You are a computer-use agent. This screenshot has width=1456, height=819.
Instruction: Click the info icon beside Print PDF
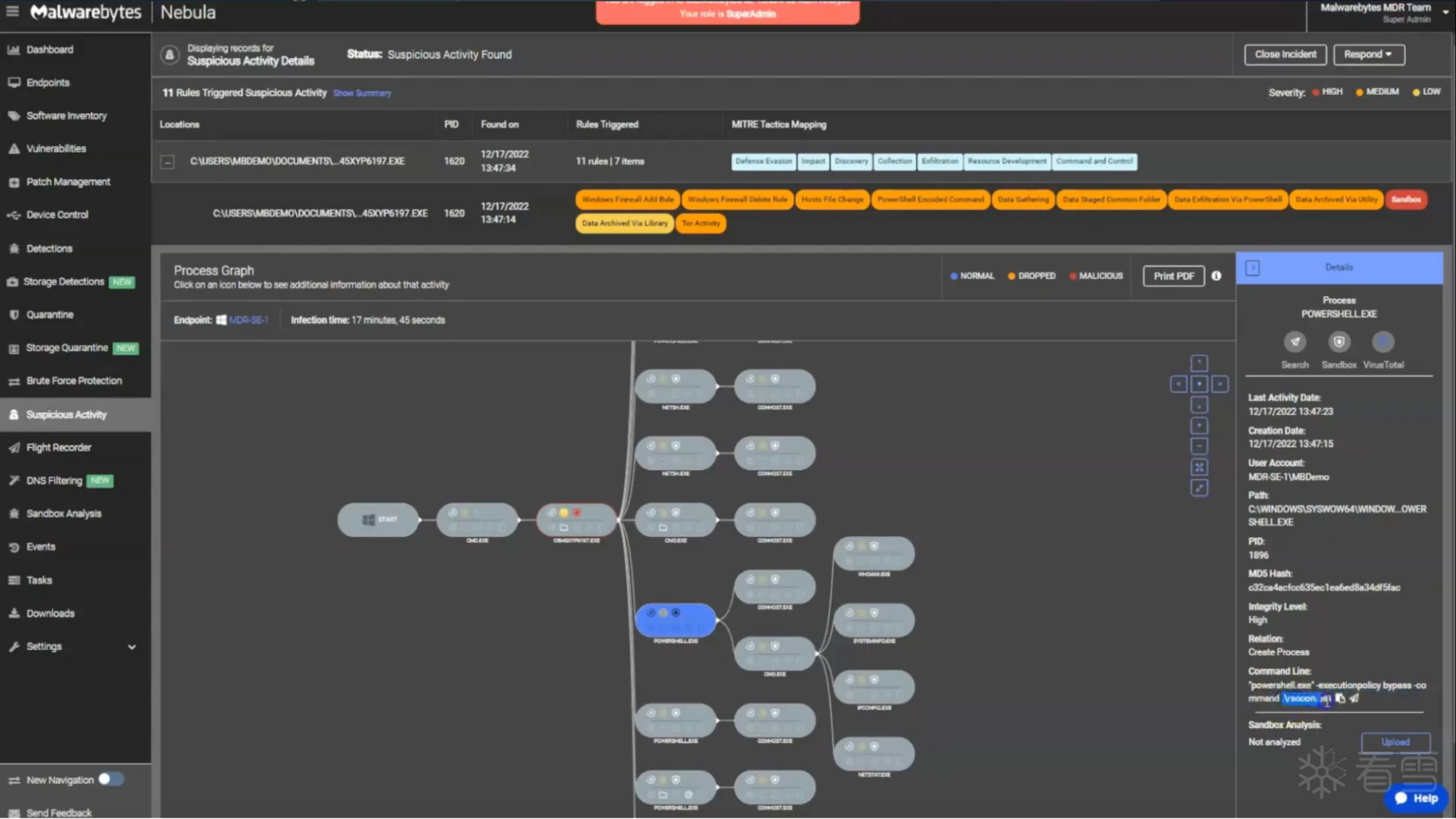coord(1216,276)
